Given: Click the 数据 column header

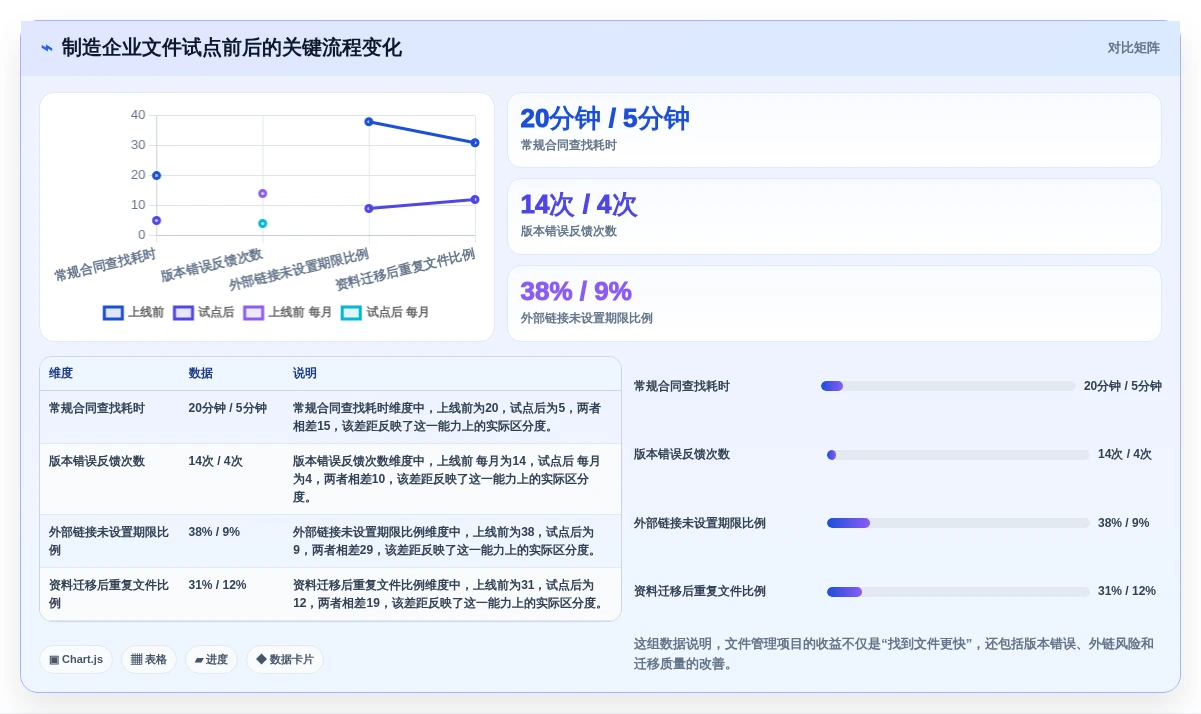Looking at the screenshot, I should coord(201,373).
